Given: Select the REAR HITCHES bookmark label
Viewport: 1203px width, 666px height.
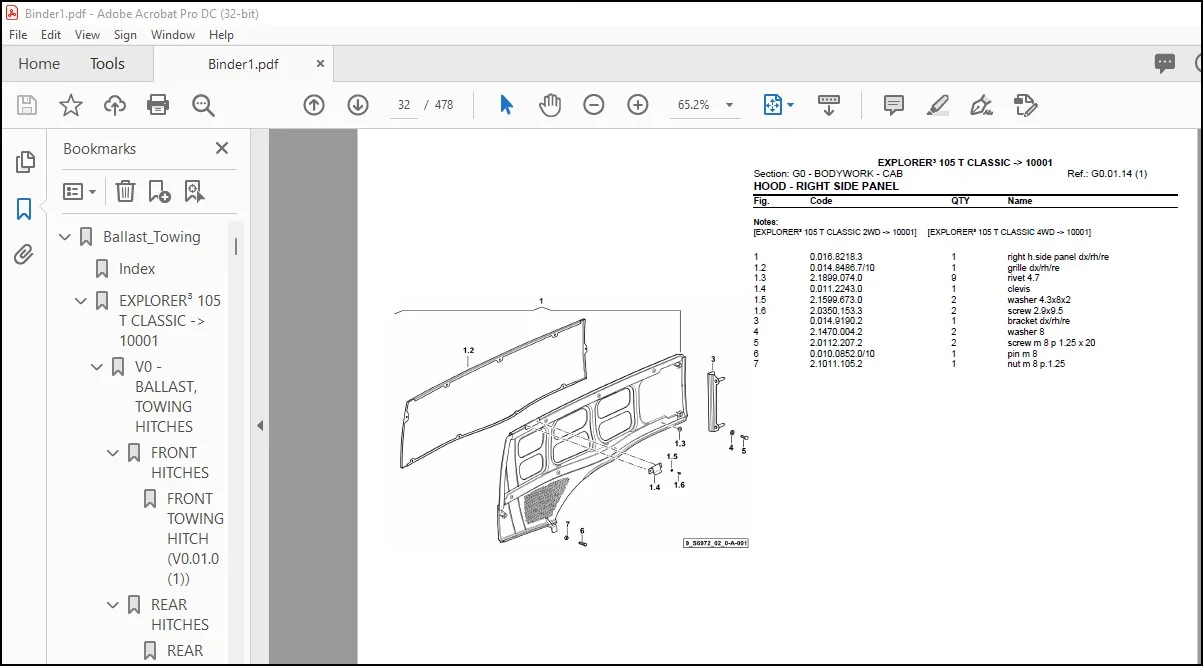Looking at the screenshot, I should point(180,615).
